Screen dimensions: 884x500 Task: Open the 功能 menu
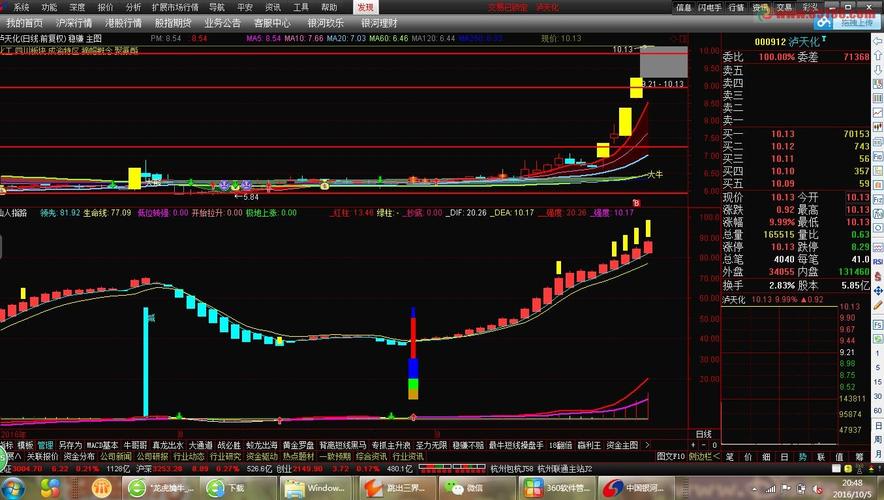pos(49,7)
